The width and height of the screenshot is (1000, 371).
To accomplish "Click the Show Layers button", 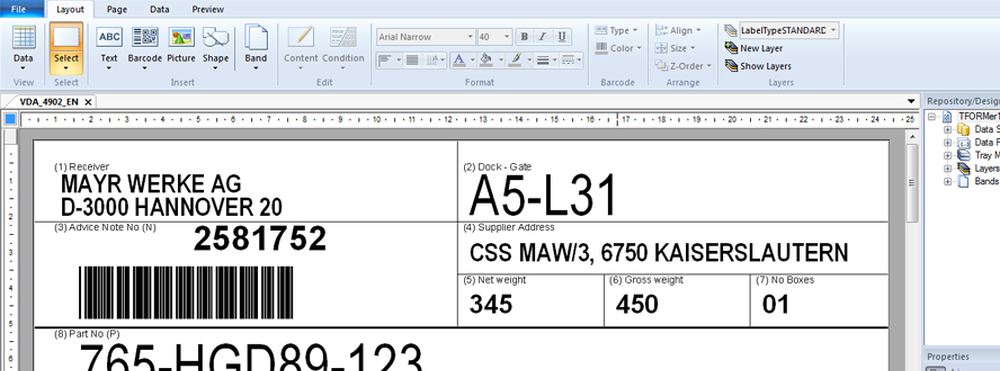I will pyautogui.click(x=758, y=66).
